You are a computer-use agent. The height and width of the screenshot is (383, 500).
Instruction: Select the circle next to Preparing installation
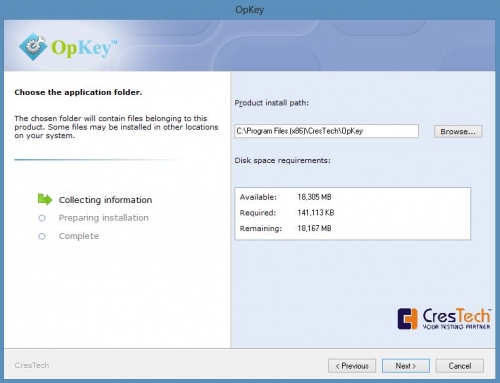point(42,218)
